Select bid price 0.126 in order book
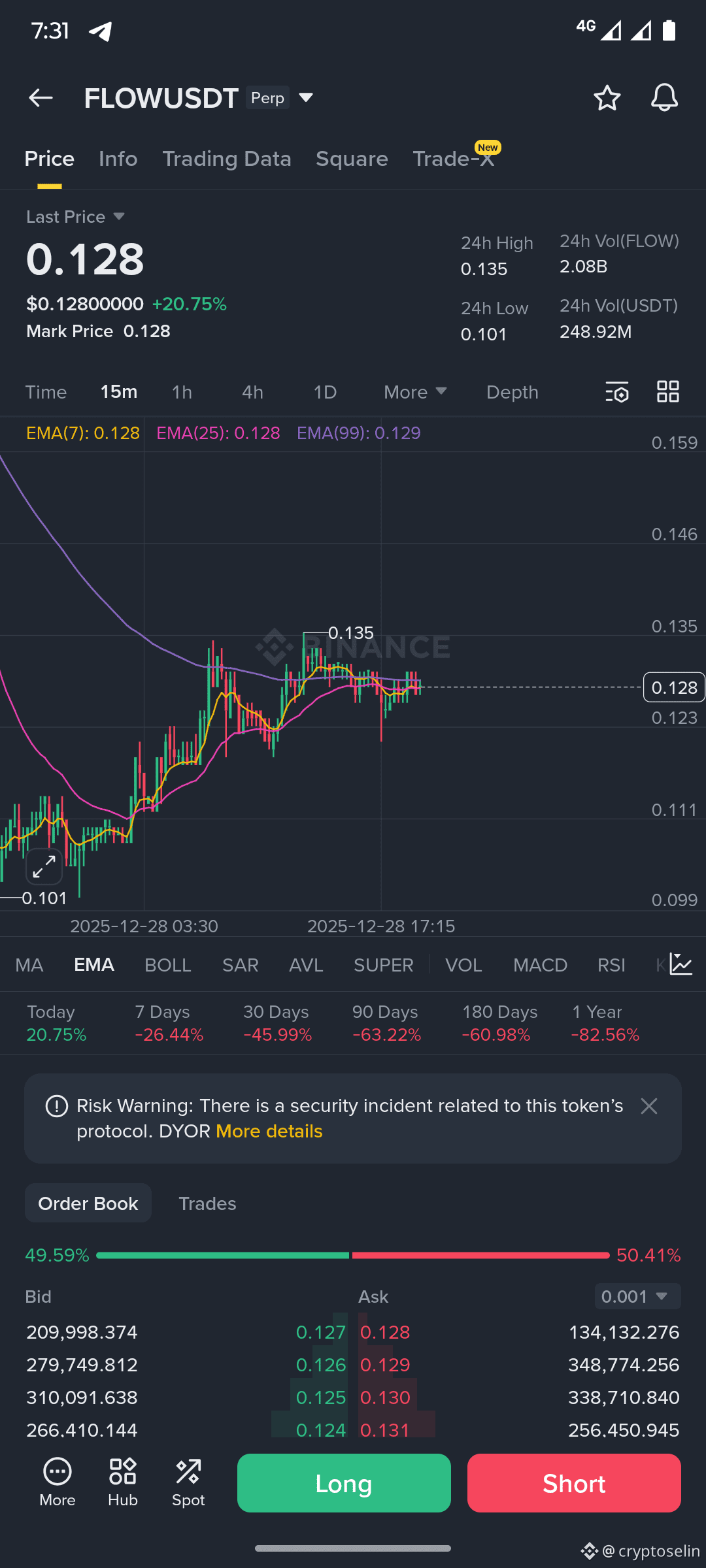 (320, 1365)
